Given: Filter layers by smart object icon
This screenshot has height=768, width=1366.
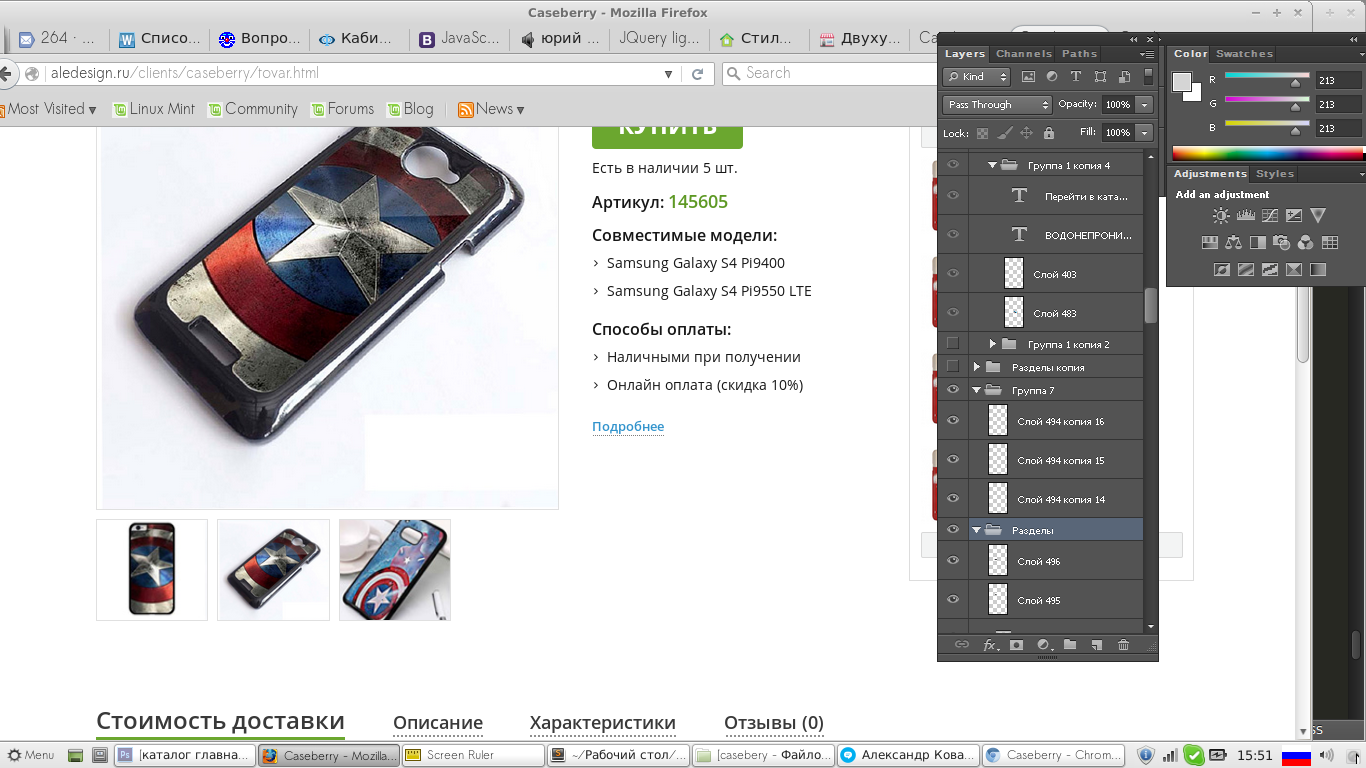Looking at the screenshot, I should pos(1124,77).
